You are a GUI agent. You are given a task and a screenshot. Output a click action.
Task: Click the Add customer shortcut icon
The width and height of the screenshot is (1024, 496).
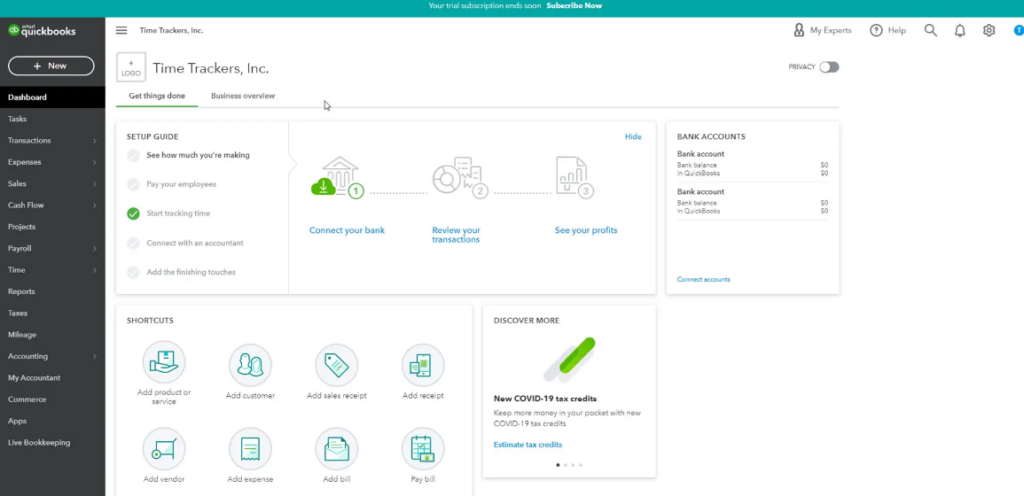pos(250,365)
